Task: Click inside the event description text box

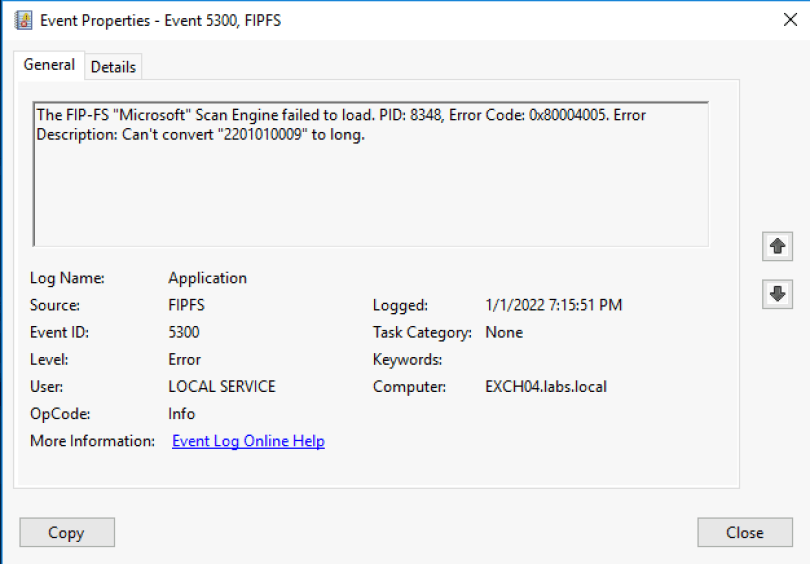Action: pyautogui.click(x=370, y=190)
